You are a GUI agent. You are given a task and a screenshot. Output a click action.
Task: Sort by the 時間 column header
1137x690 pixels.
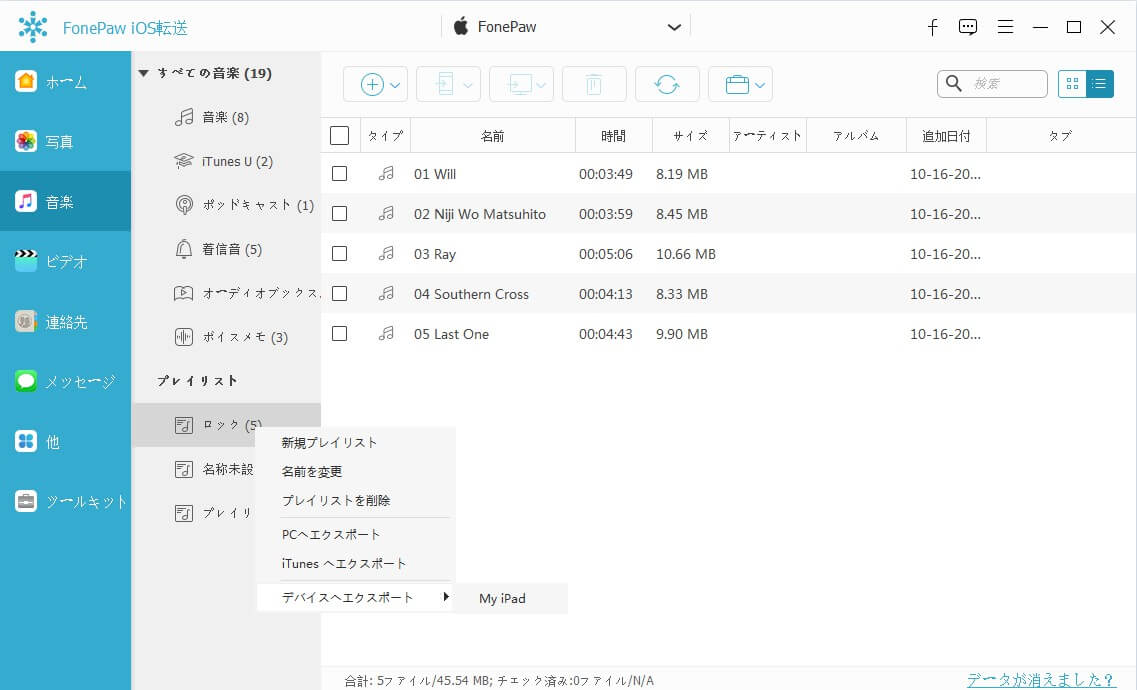click(613, 136)
